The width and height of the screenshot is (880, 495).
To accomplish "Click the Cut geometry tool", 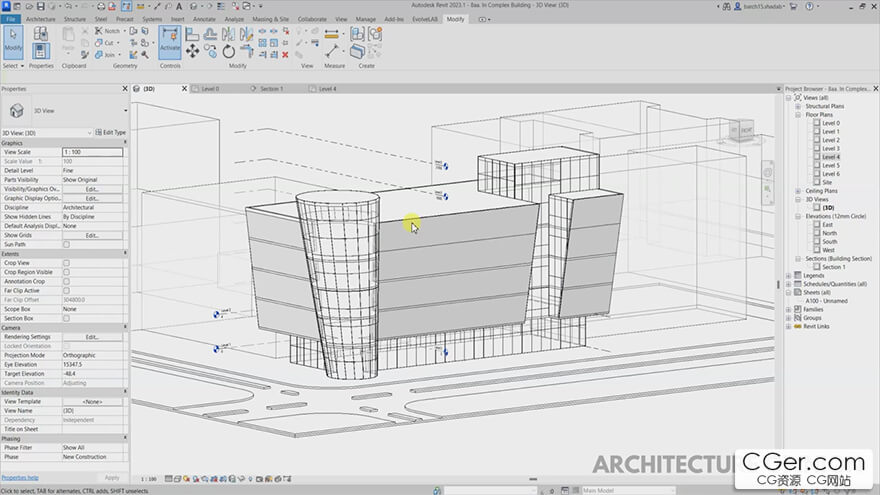I will click(x=106, y=43).
